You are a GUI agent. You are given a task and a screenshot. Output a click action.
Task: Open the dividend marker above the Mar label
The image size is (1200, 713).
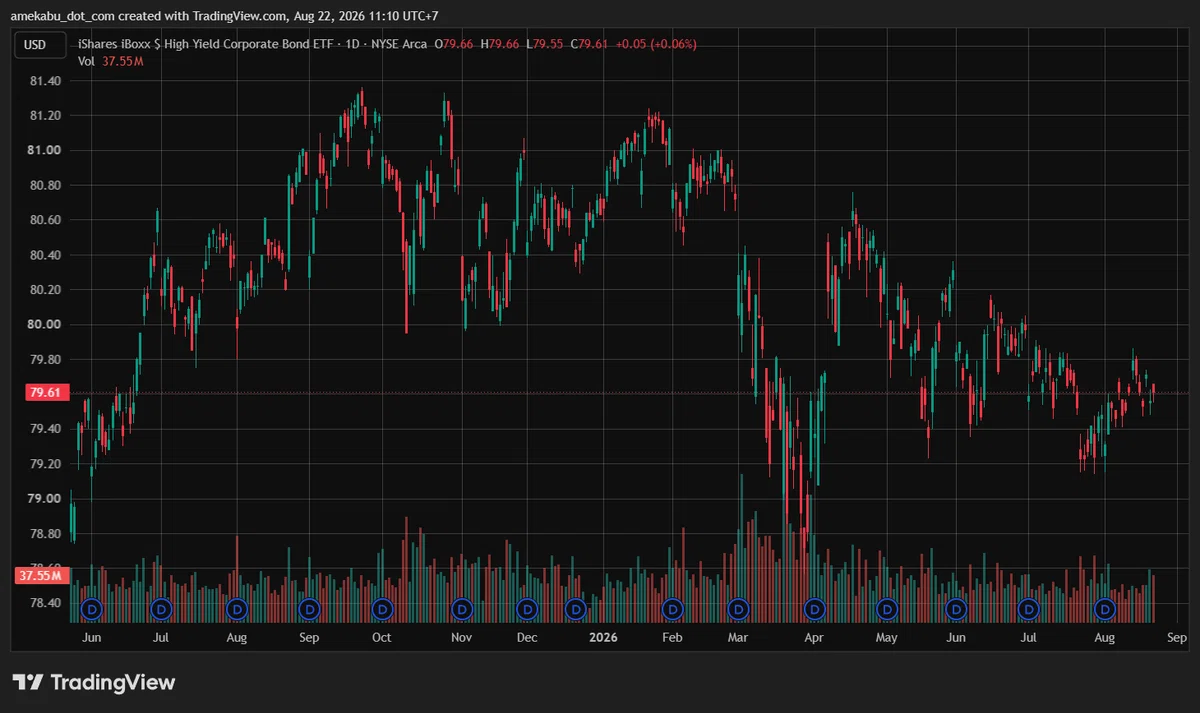[739, 608]
